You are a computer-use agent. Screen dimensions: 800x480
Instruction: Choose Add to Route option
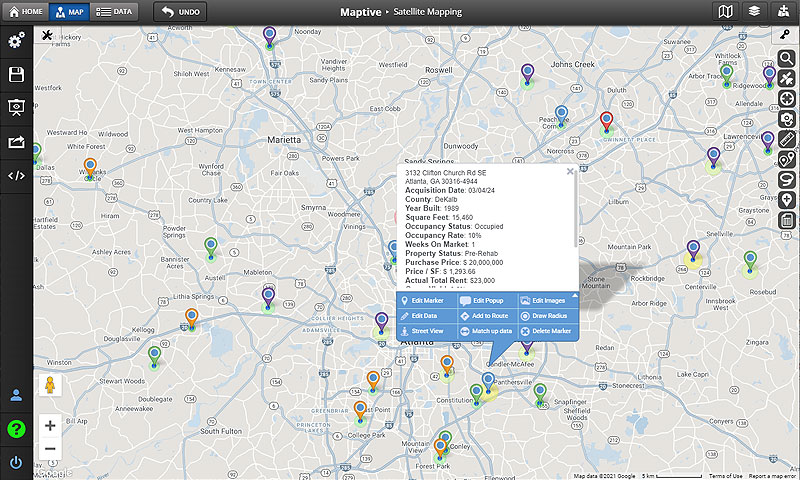click(x=488, y=316)
